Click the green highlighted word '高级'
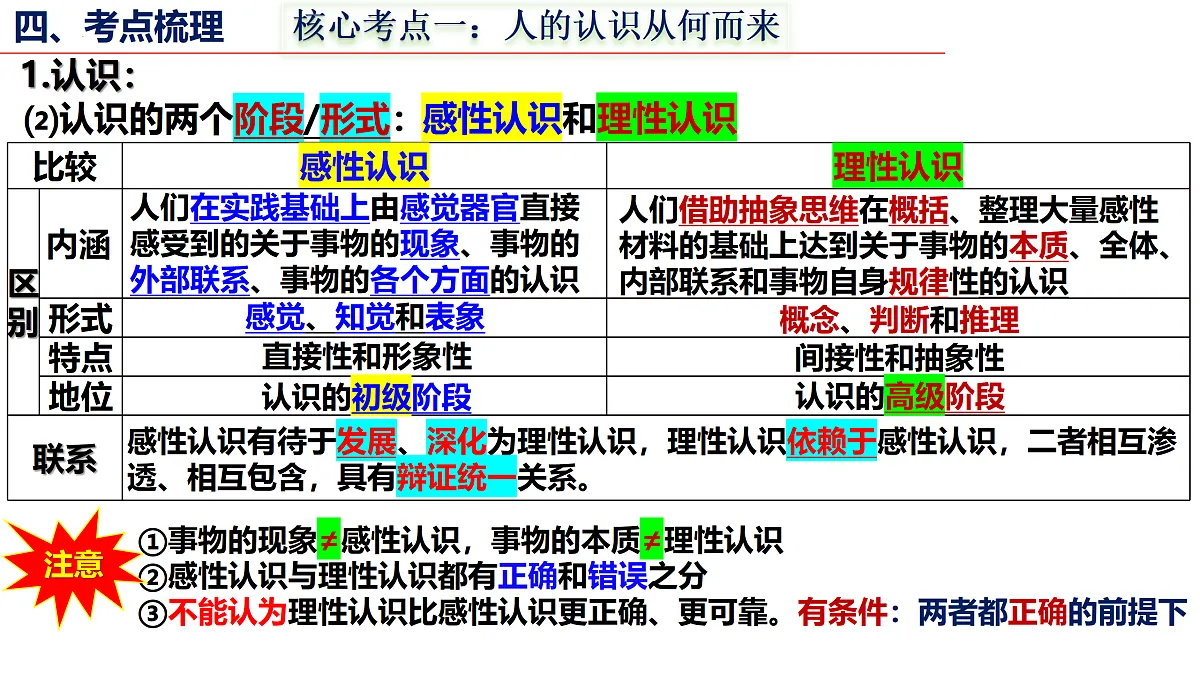The width and height of the screenshot is (1200, 675). coord(915,397)
